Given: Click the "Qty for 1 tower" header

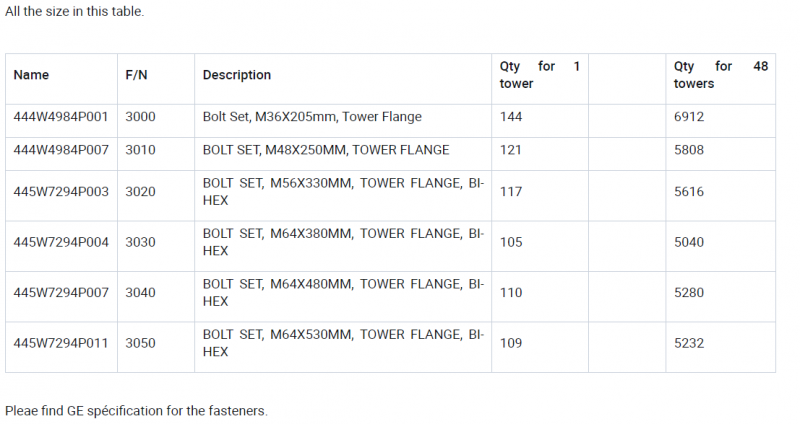Looking at the screenshot, I should 539,75.
